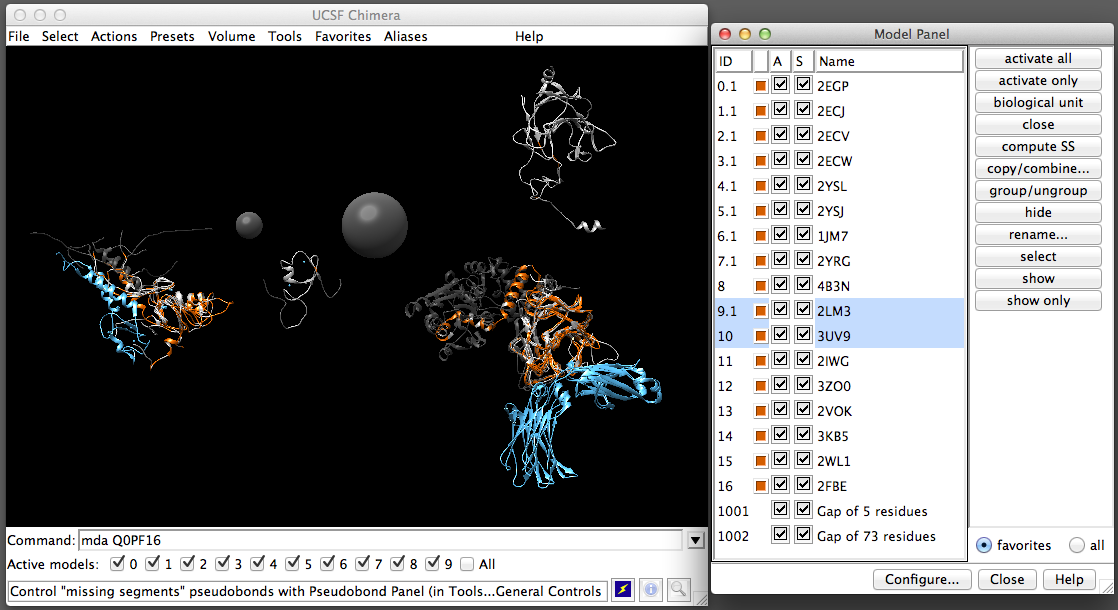
Task: Enable the All active models checkbox
Action: tap(467, 564)
